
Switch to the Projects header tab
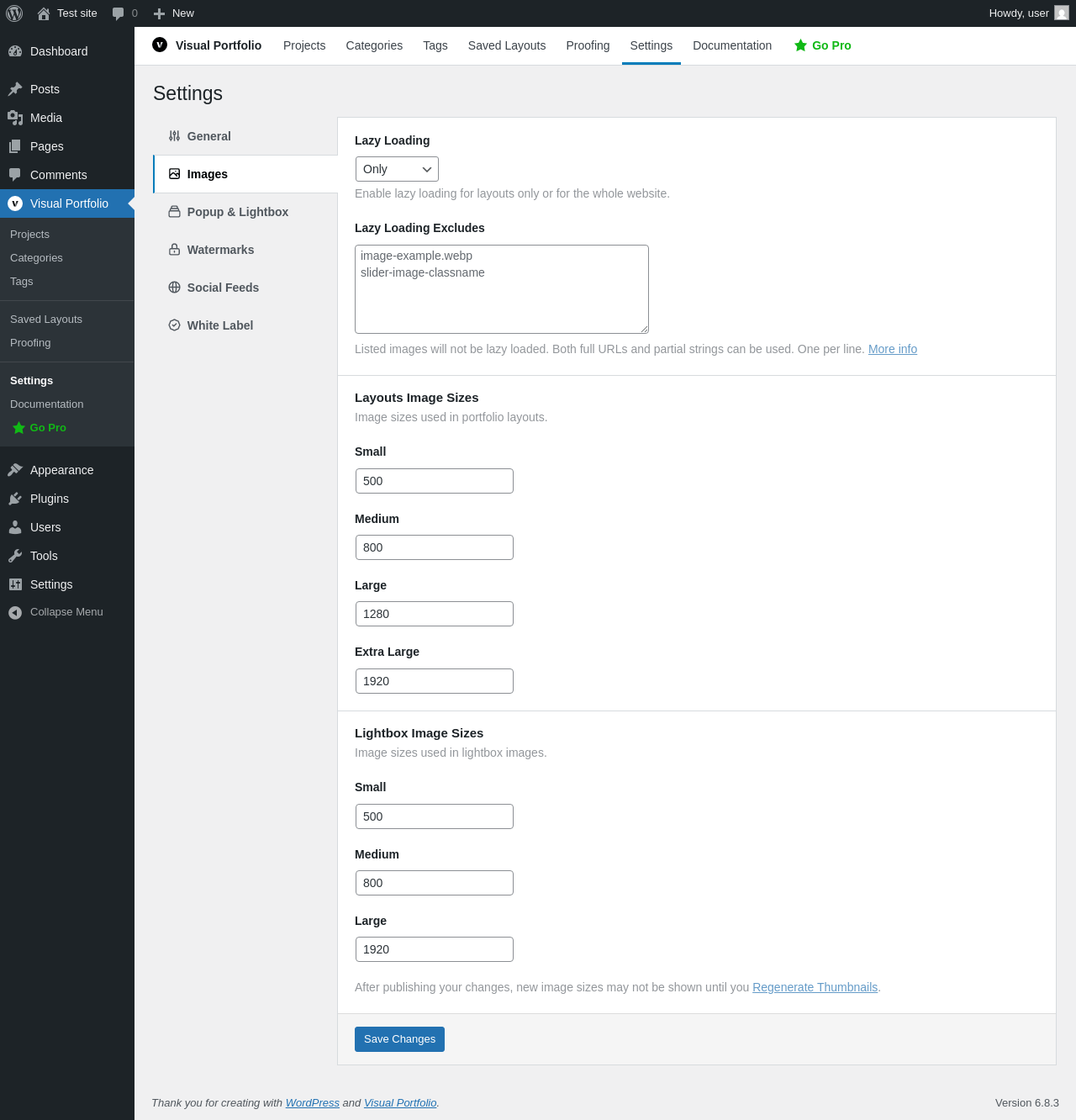click(x=304, y=45)
